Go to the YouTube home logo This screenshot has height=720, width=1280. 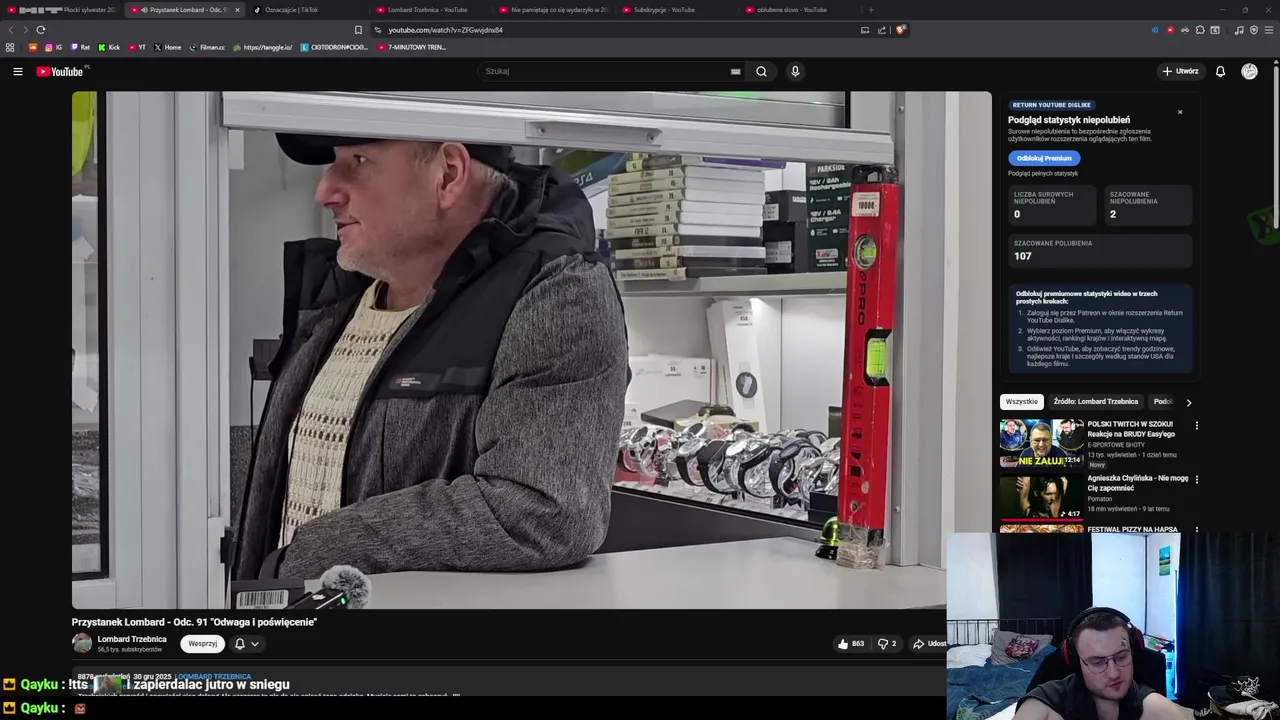tap(62, 71)
